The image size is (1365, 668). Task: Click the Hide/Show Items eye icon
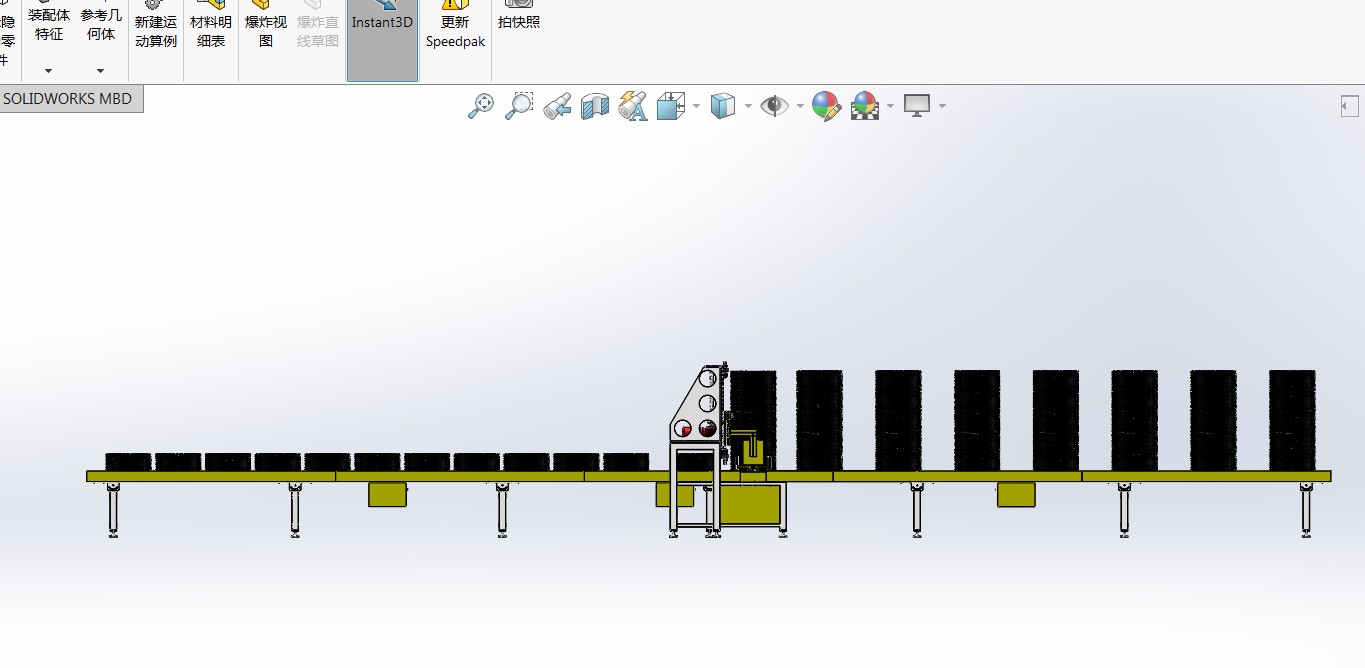click(x=774, y=106)
